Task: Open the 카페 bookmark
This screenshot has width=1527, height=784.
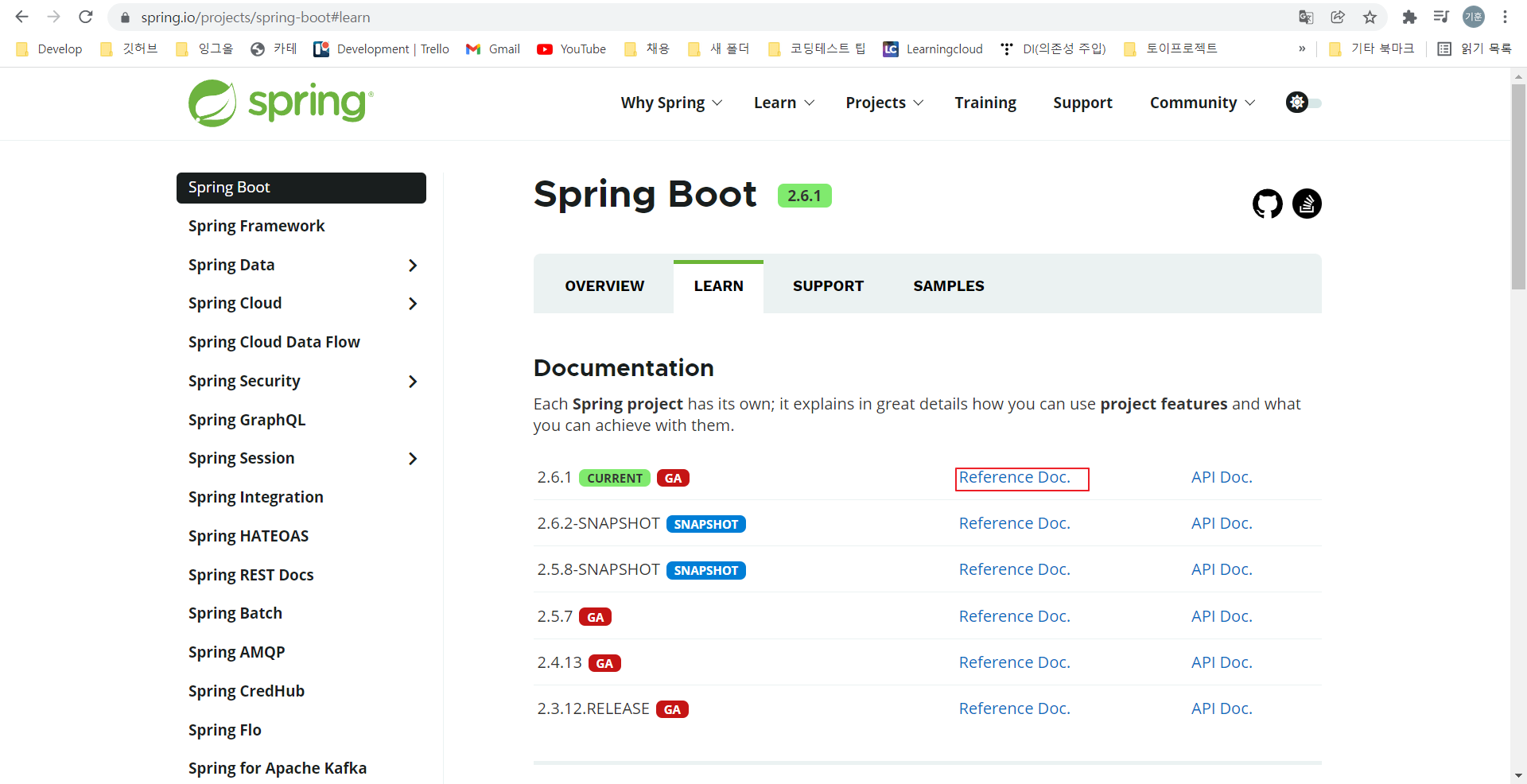Action: pos(274,49)
